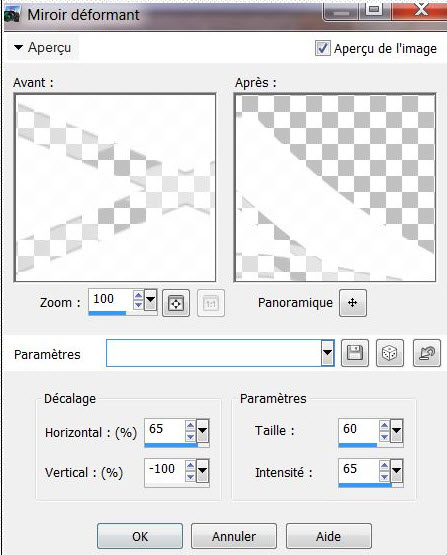
Task: Click the reset to default icon
Action: pyautogui.click(x=427, y=353)
